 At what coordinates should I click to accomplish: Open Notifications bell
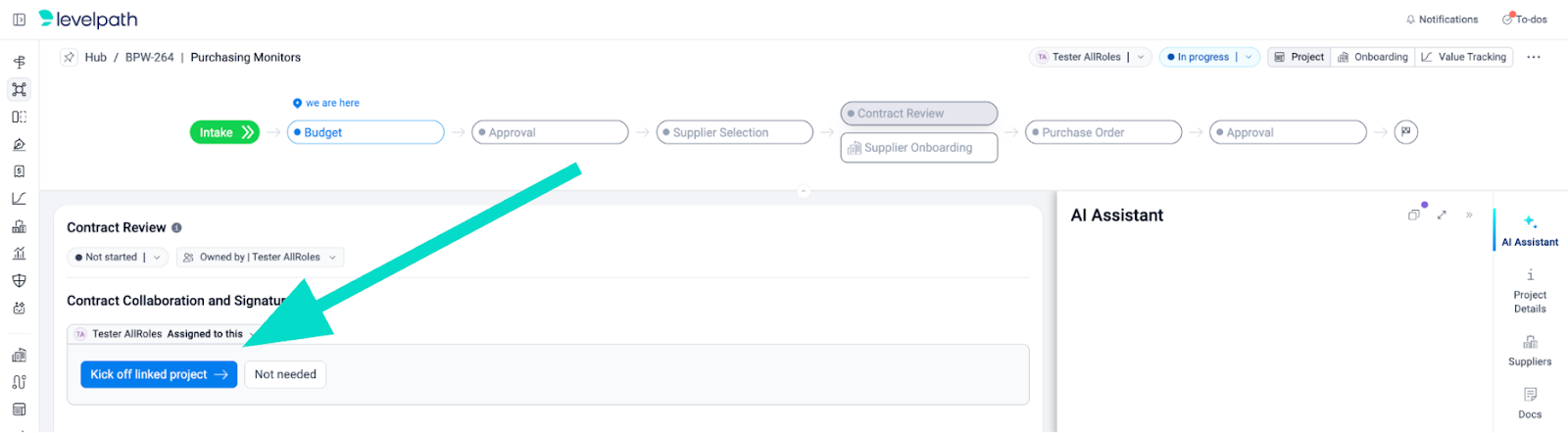click(1441, 20)
